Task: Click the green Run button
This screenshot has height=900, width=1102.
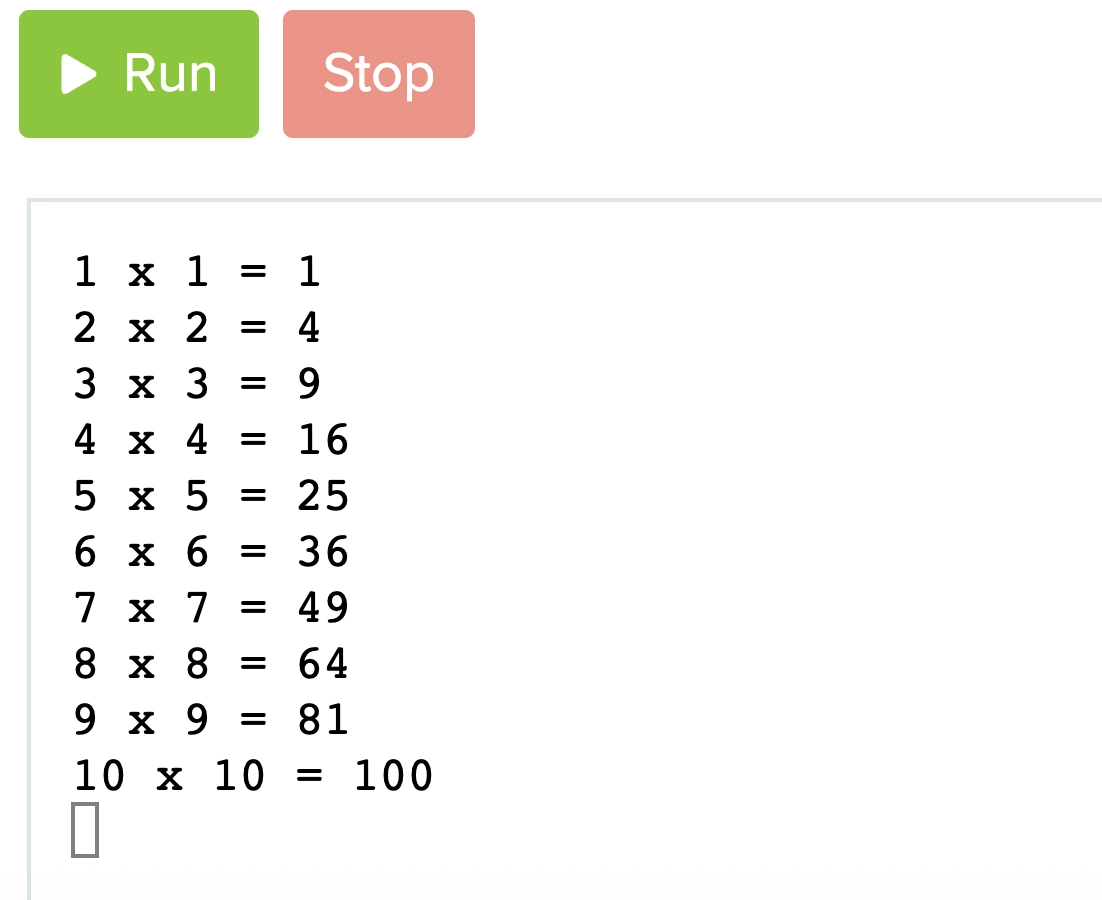Action: (138, 72)
